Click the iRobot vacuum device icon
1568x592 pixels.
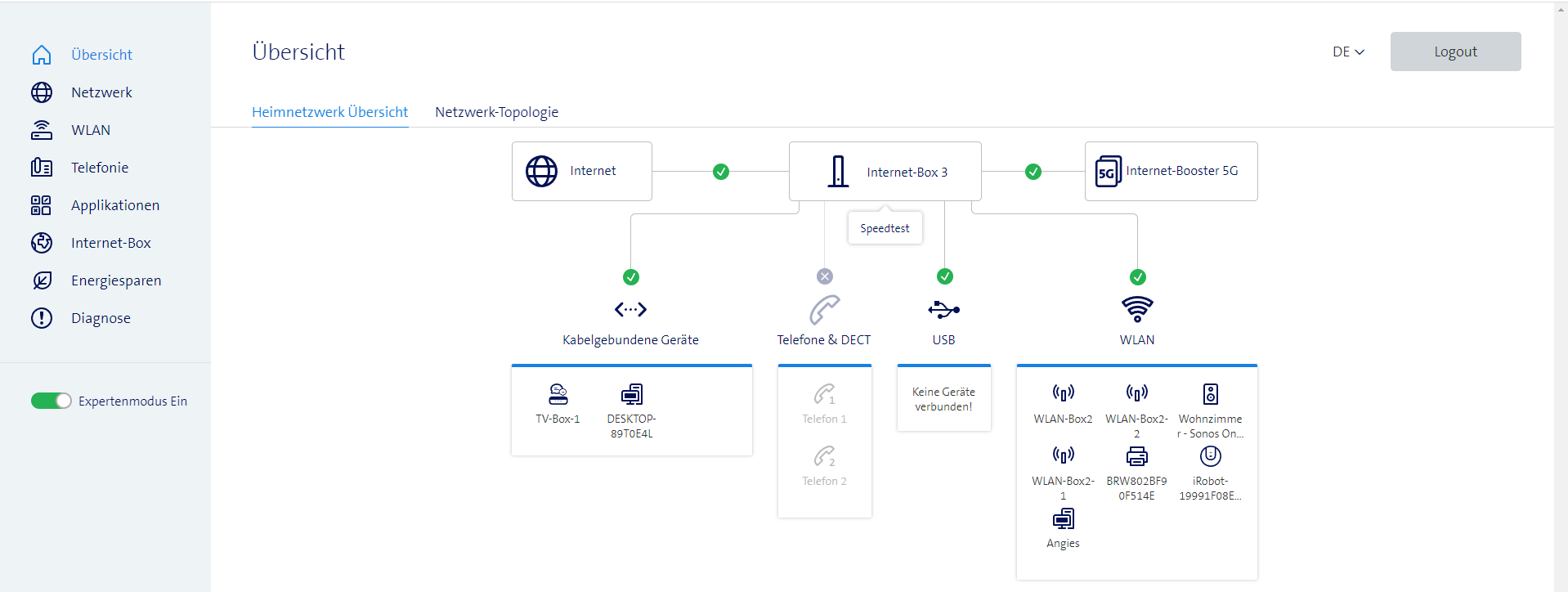[x=1210, y=456]
